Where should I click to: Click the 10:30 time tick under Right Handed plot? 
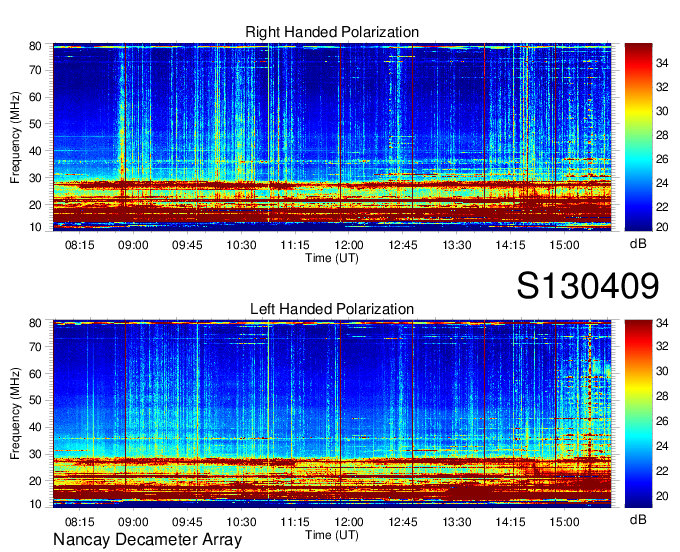[241, 245]
